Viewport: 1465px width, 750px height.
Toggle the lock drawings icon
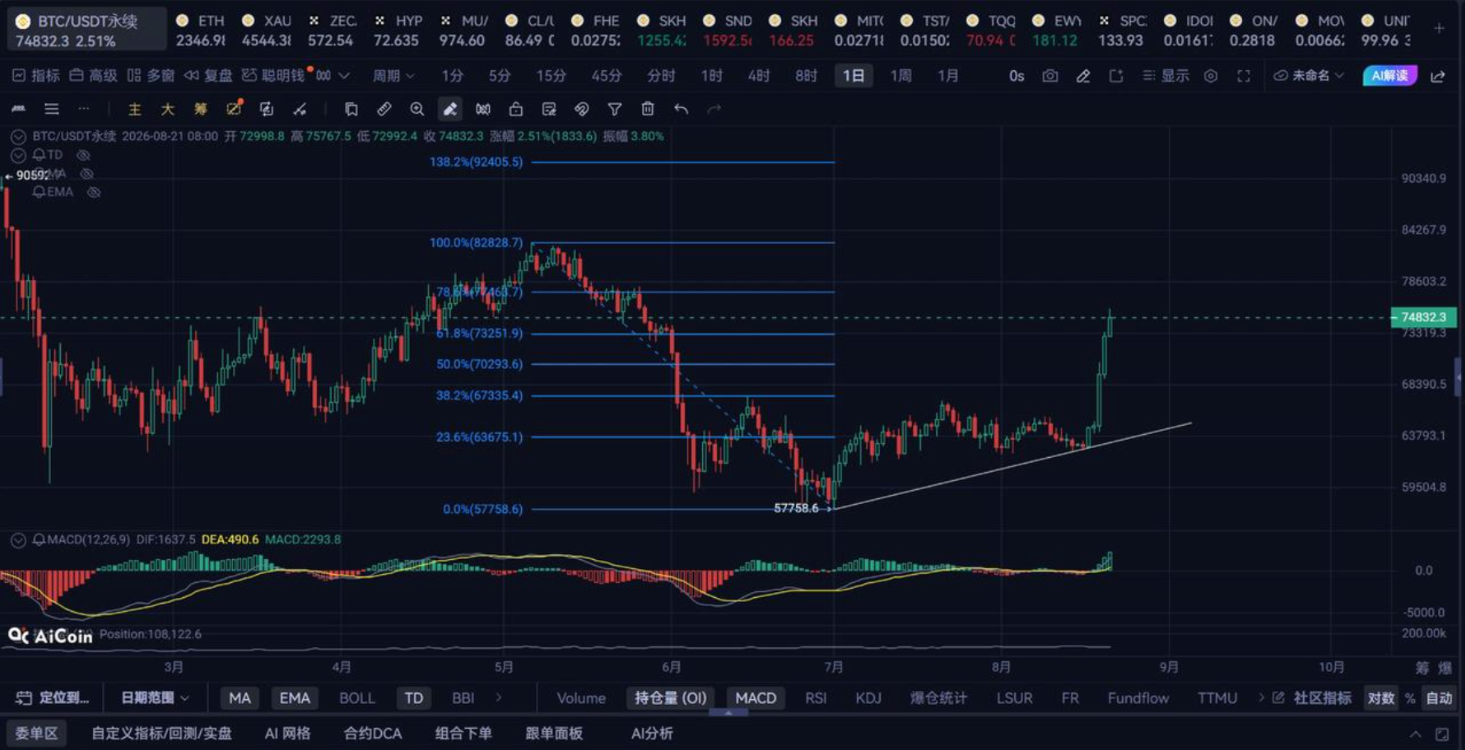[x=516, y=109]
